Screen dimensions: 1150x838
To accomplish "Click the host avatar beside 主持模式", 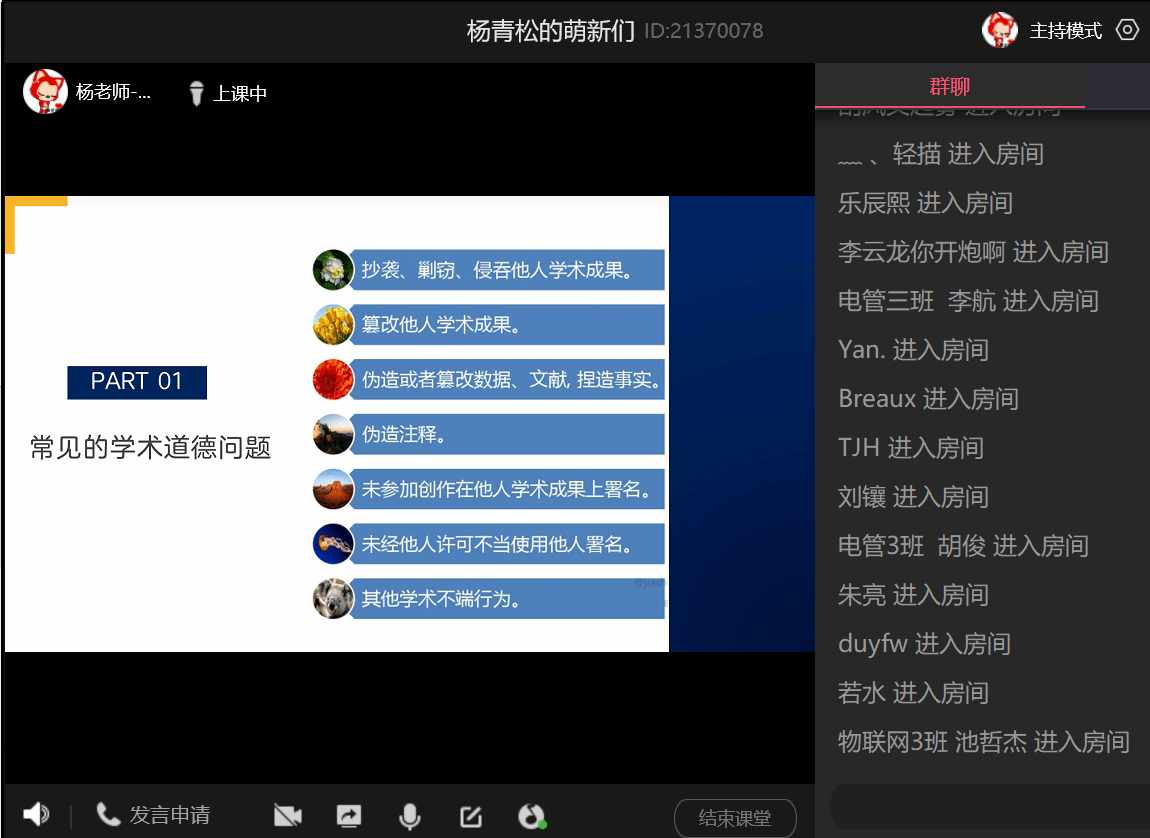I will (999, 30).
